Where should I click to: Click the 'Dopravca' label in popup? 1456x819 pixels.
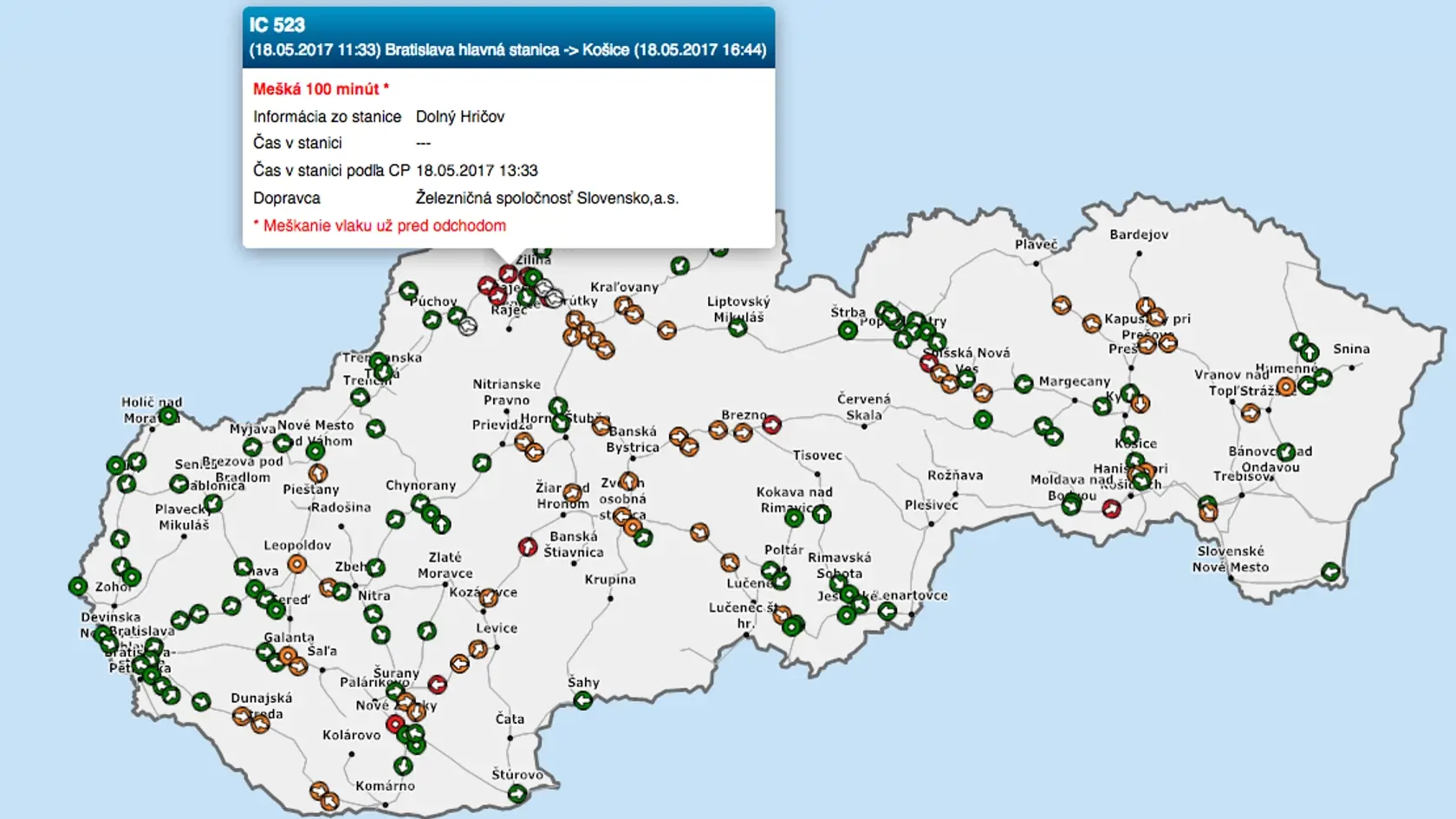point(287,198)
